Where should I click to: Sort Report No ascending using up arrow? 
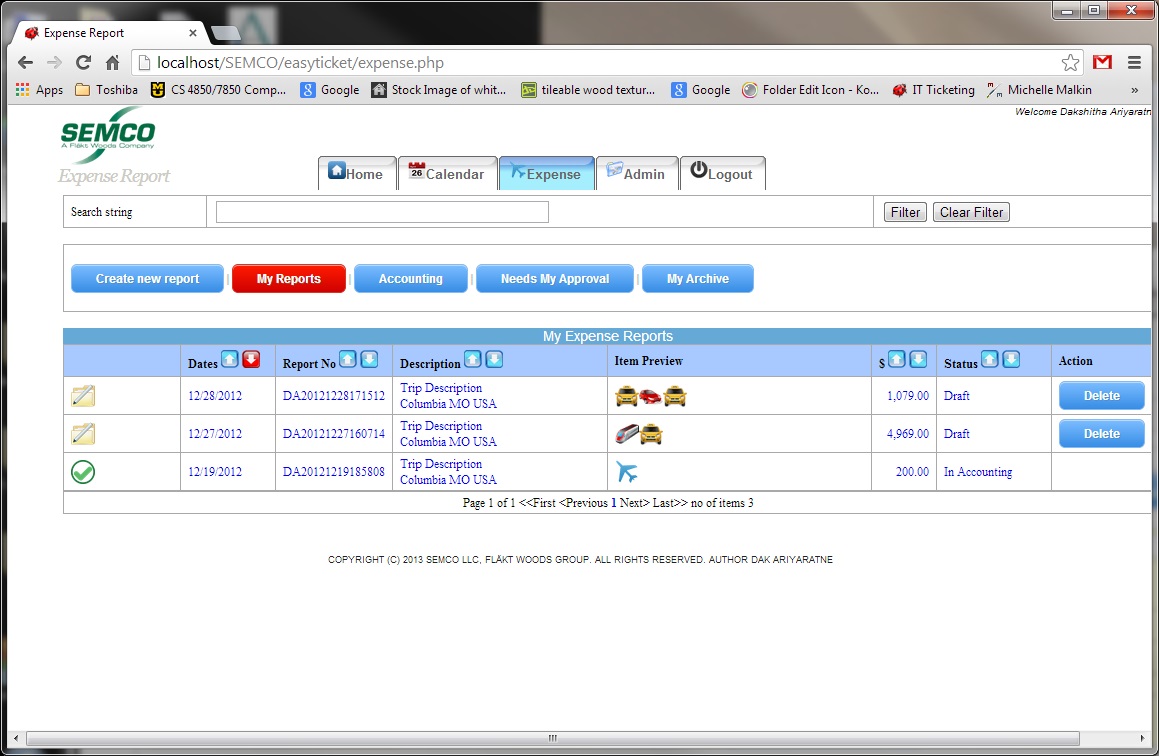click(x=347, y=360)
